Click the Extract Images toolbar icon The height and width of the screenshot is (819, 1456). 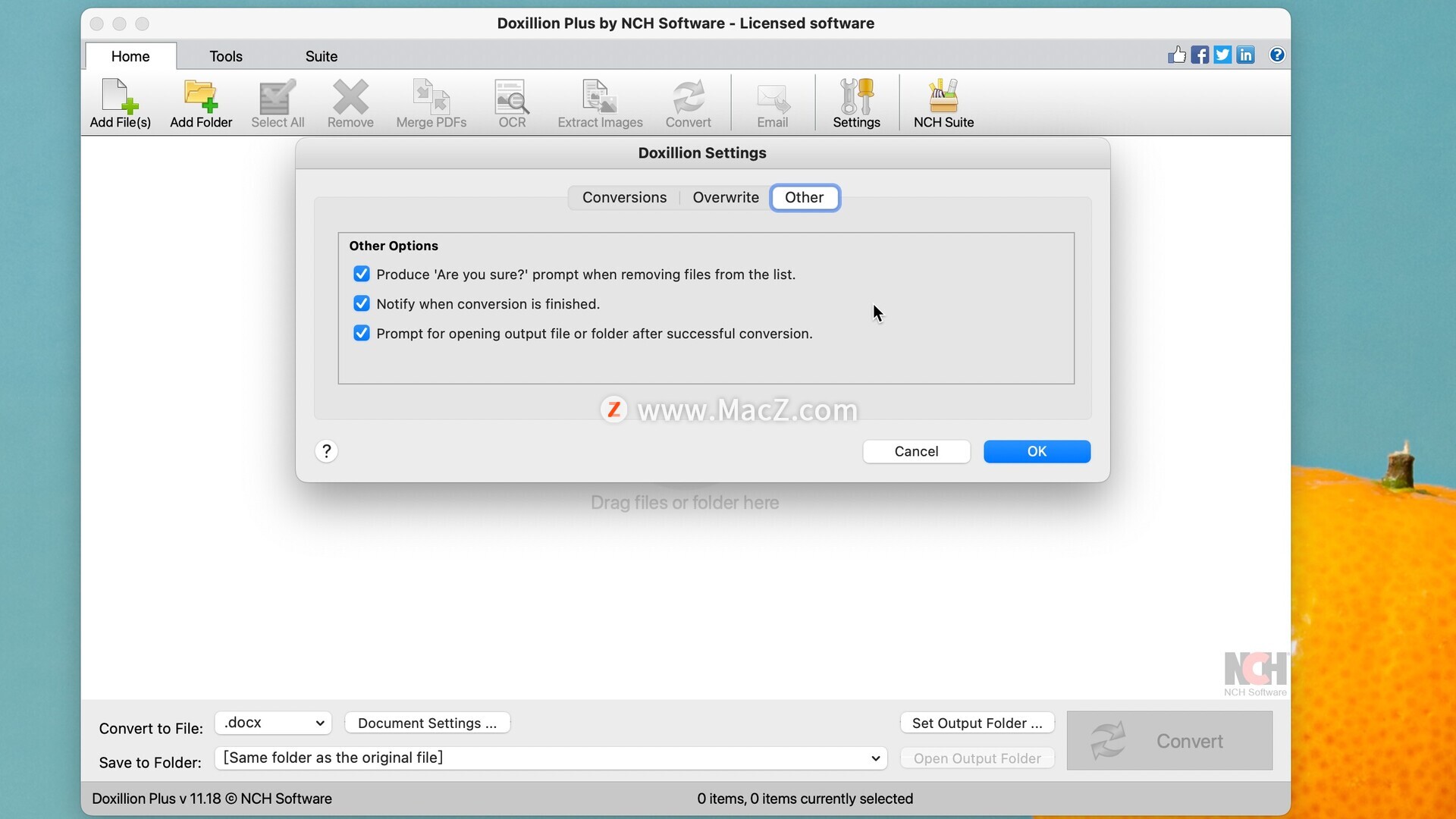(x=600, y=103)
